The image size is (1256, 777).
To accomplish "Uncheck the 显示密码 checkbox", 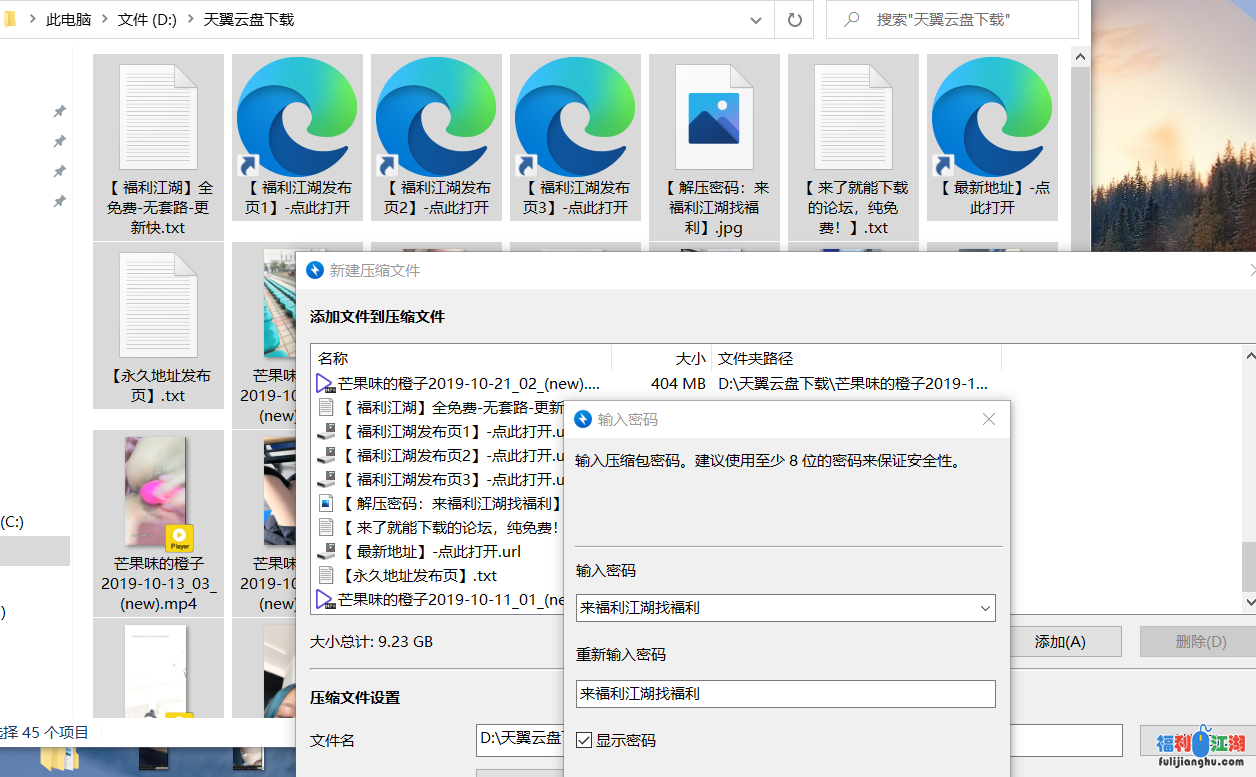I will (x=585, y=741).
